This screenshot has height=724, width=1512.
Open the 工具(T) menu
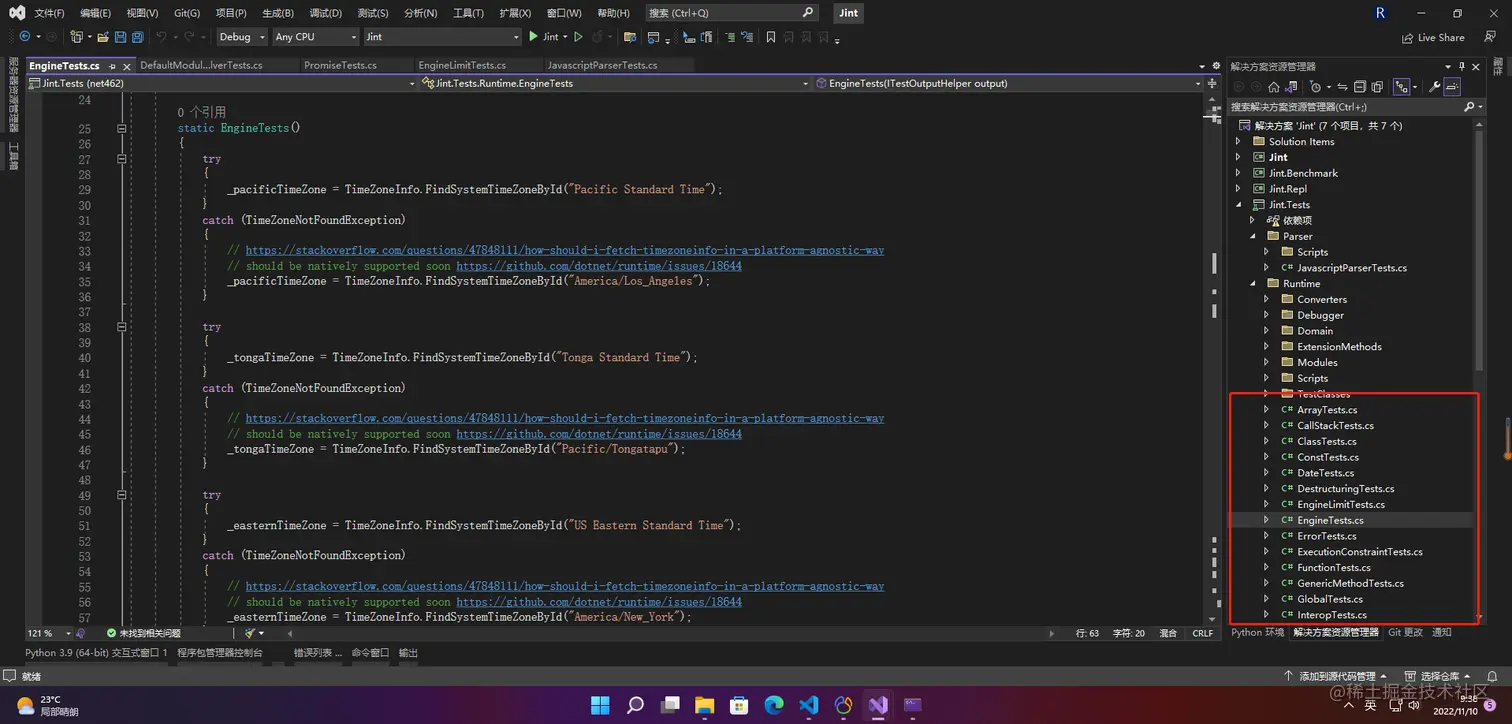pyautogui.click(x=468, y=13)
